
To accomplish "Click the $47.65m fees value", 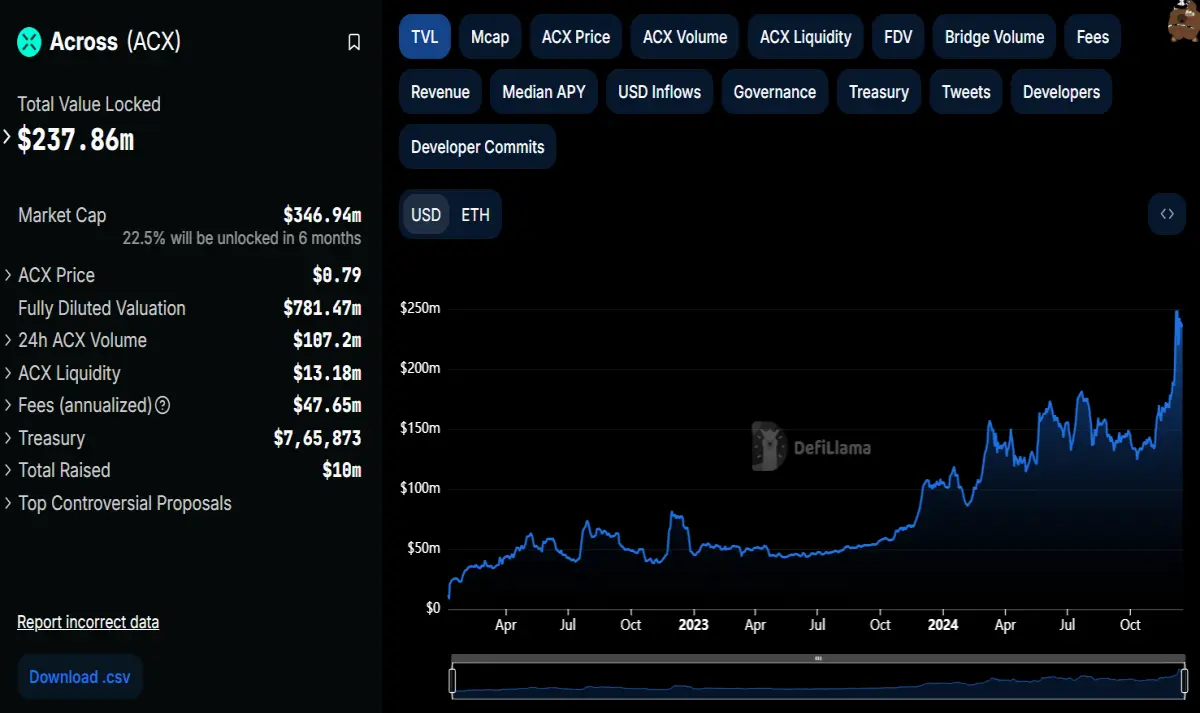I will (x=327, y=405).
